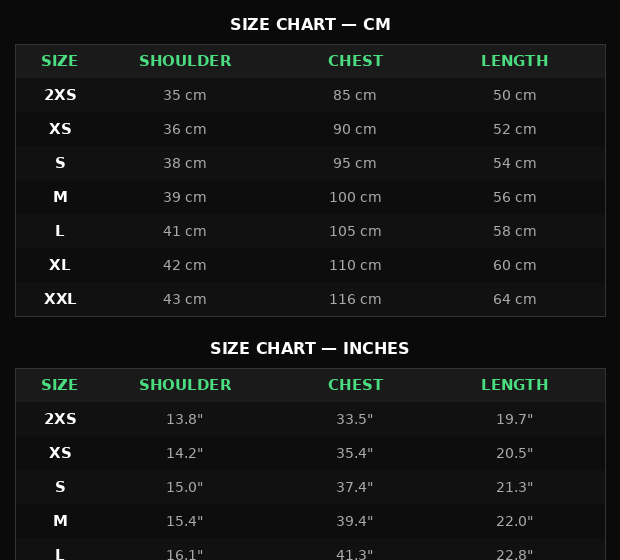
Task: Click the 39.4" chest value
Action: pyautogui.click(x=354, y=521)
